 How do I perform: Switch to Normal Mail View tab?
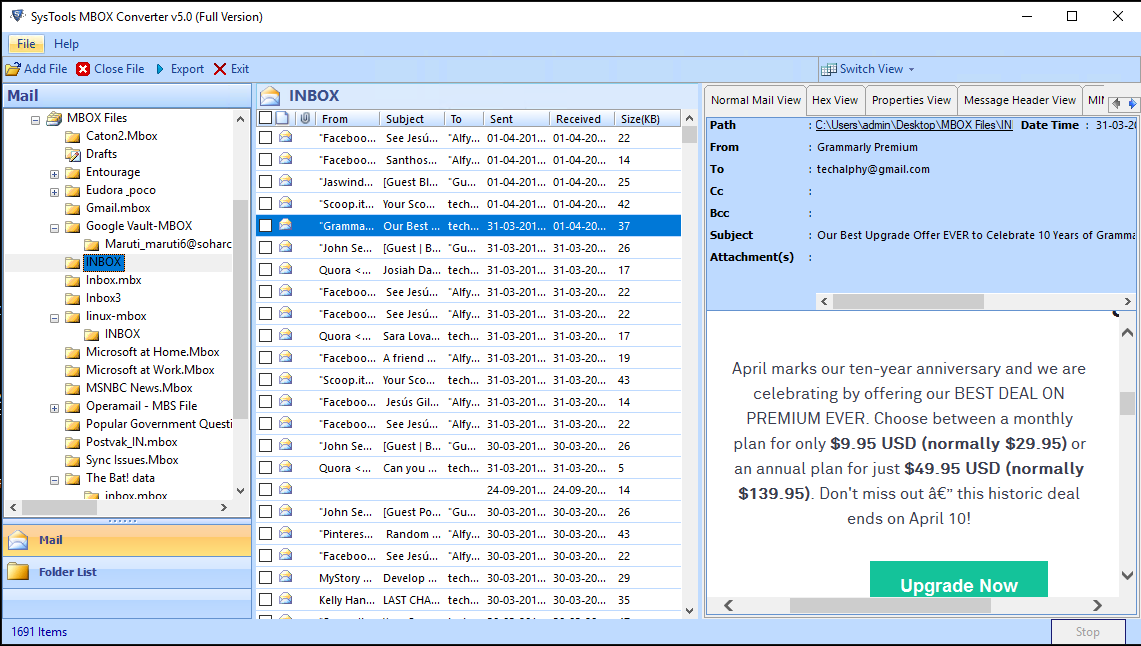[x=755, y=100]
